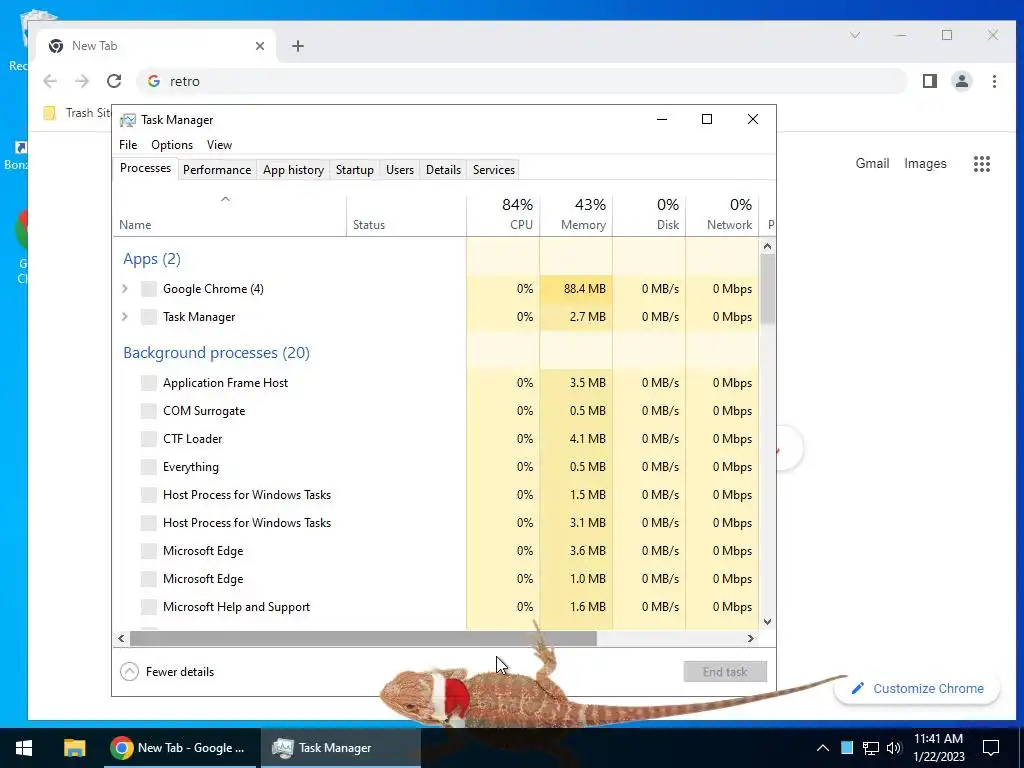
Task: Click Chrome's reload page button
Action: 114,81
